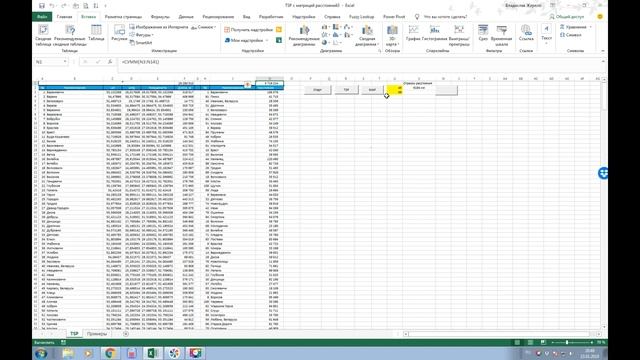Switch to the Developer (Разработчик) tab
The height and width of the screenshot is (360, 640).
point(271,17)
